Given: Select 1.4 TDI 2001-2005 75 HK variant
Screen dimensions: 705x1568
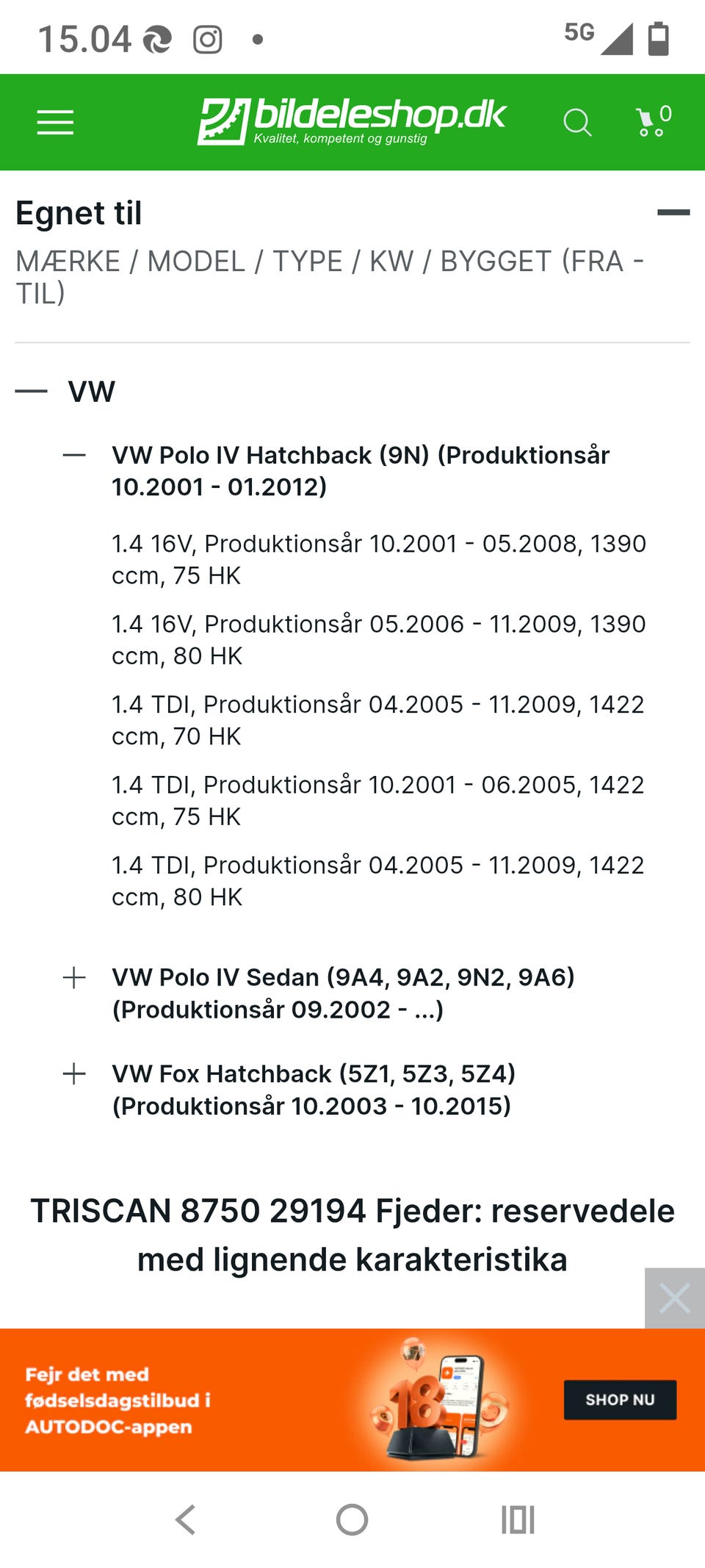Looking at the screenshot, I should [x=378, y=800].
